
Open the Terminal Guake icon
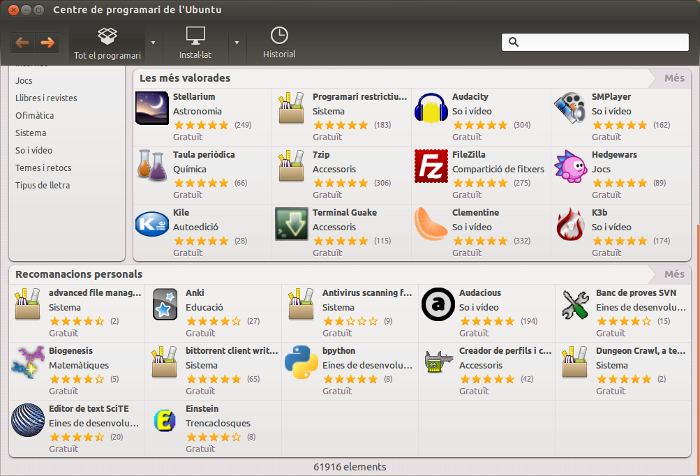click(292, 224)
